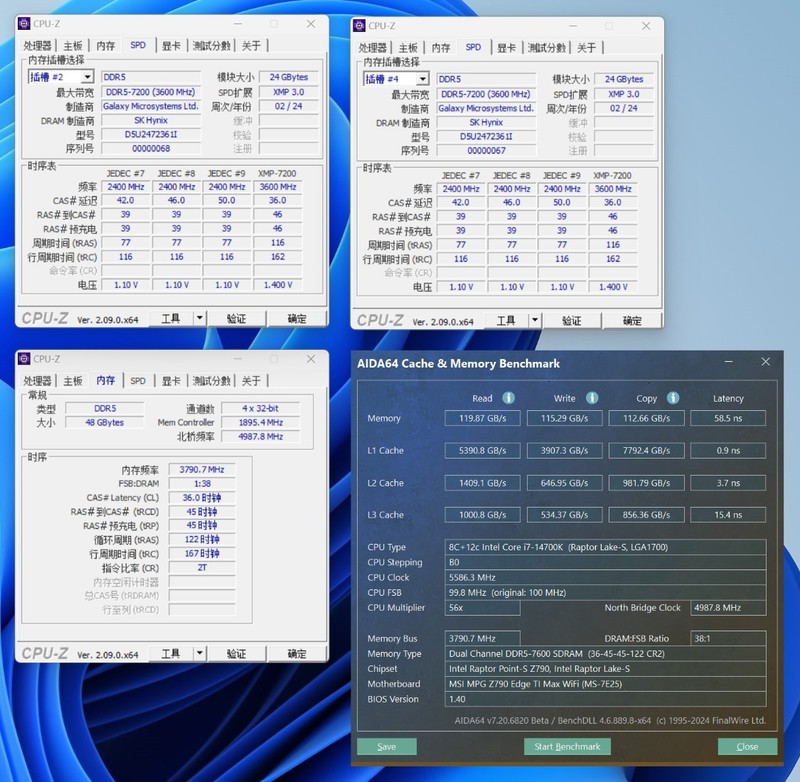Switch to the 处理器 (CPU) tab
The image size is (800, 782).
pos(35,45)
